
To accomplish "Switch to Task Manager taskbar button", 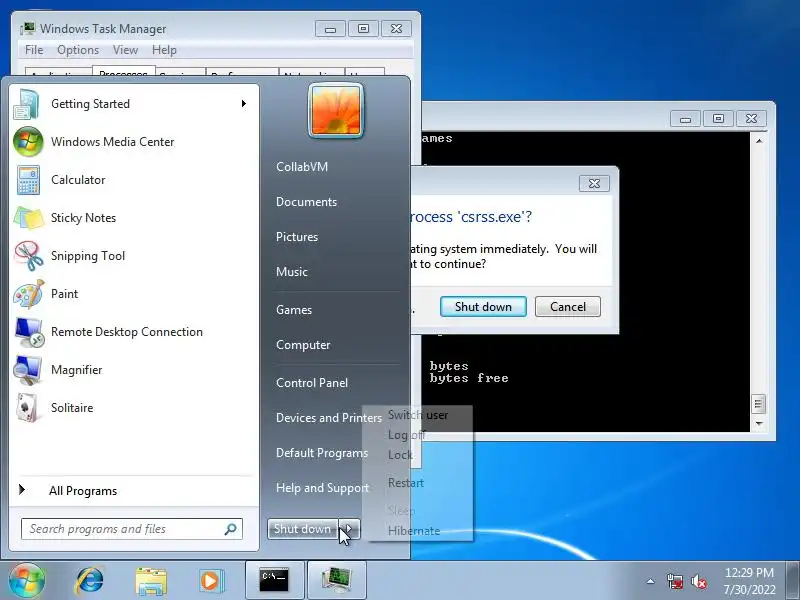I will click(337, 580).
